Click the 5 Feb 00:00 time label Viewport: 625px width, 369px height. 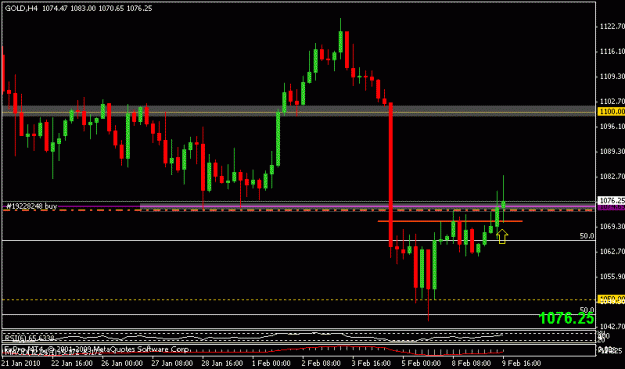(x=421, y=363)
